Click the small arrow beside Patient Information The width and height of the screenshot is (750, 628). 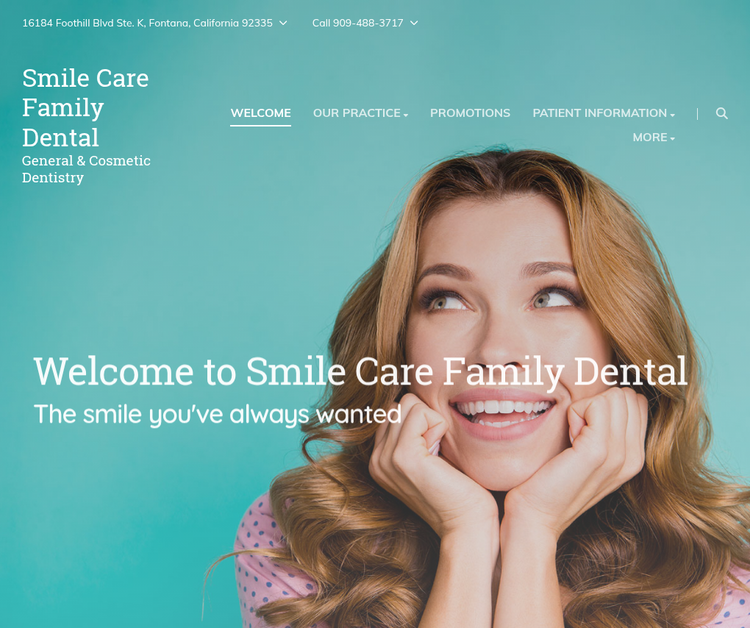click(673, 115)
